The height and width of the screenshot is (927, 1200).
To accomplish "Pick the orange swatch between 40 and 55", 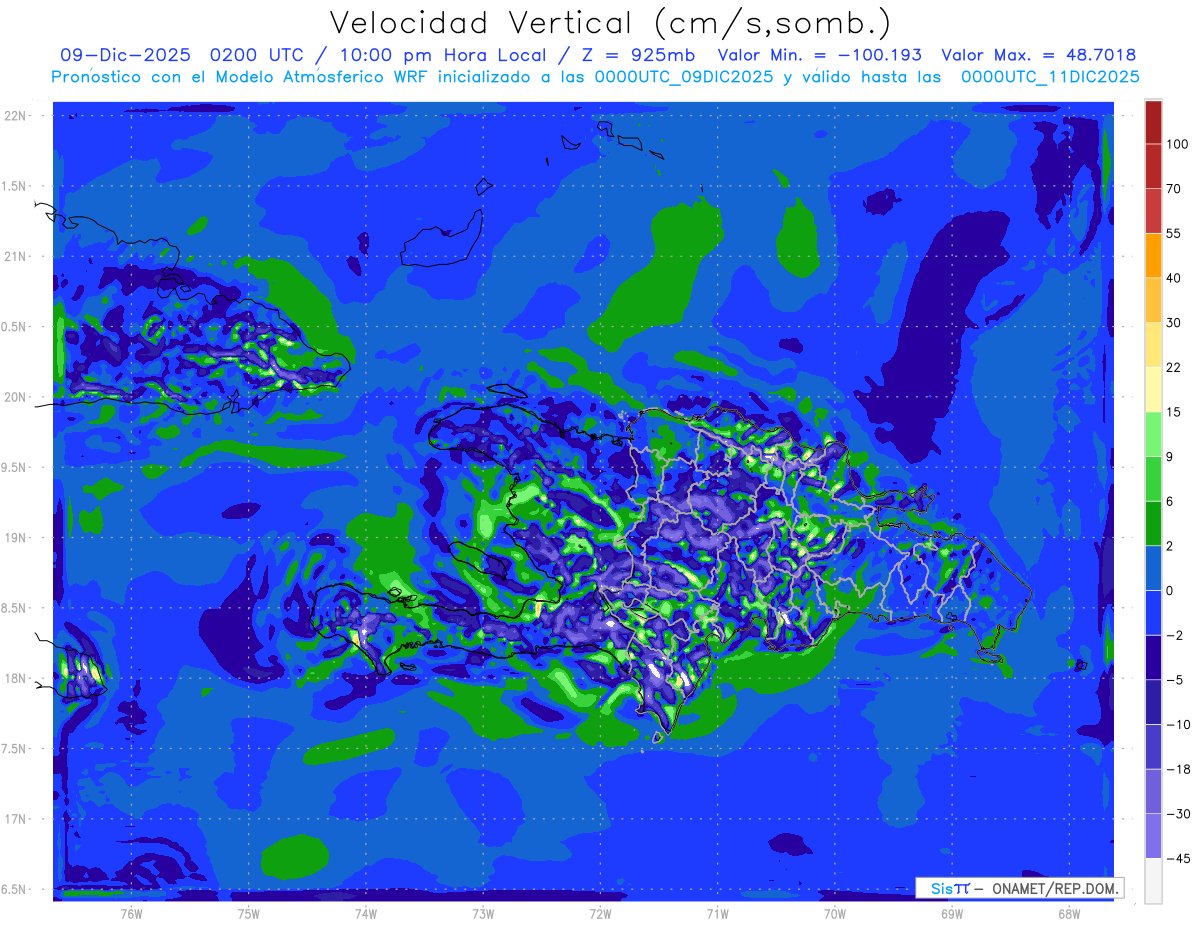I will tap(1153, 255).
